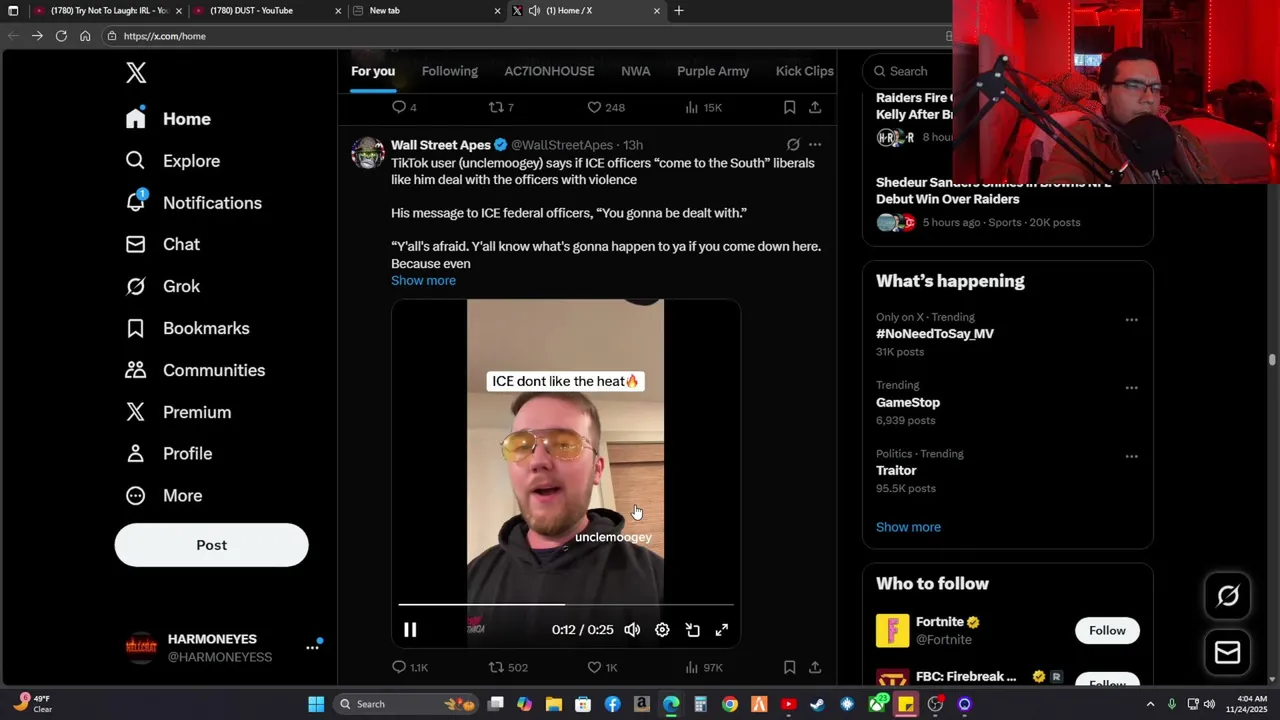Screen dimensions: 1280x720
Task: Pause the playing video
Action: [410, 630]
